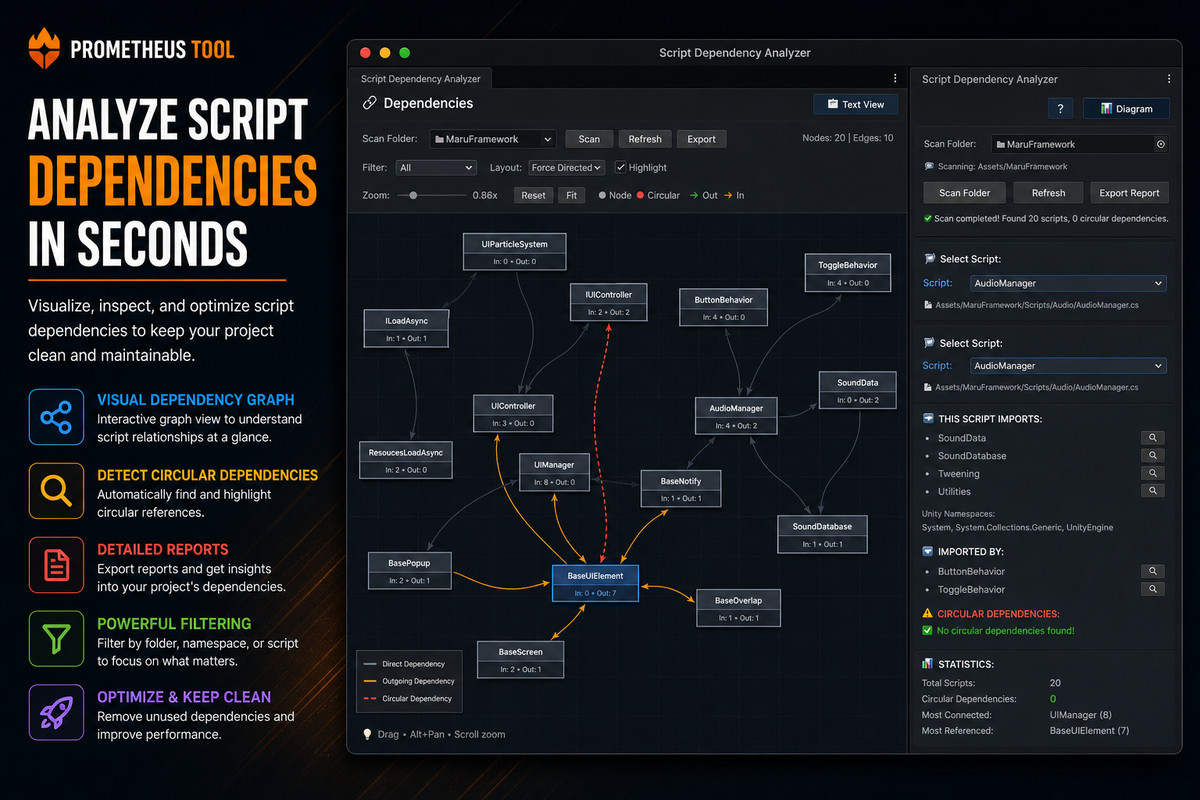Click the Visual Dependency Graph share icon
Viewport: 1200px width, 800px height.
click(56, 416)
